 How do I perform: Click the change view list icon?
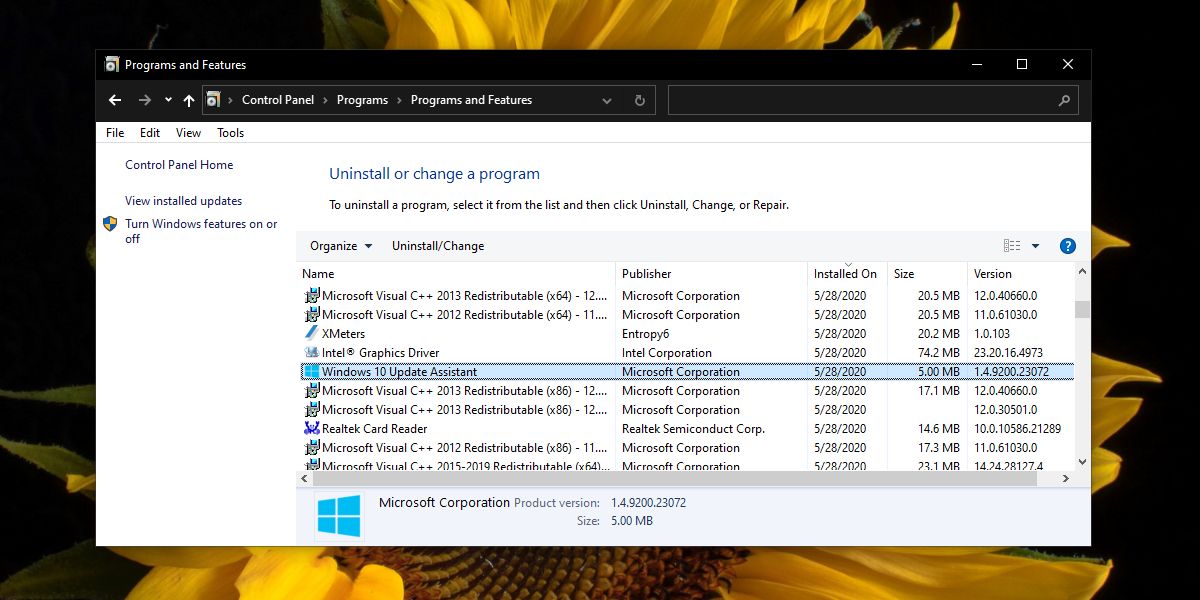pos(1012,246)
